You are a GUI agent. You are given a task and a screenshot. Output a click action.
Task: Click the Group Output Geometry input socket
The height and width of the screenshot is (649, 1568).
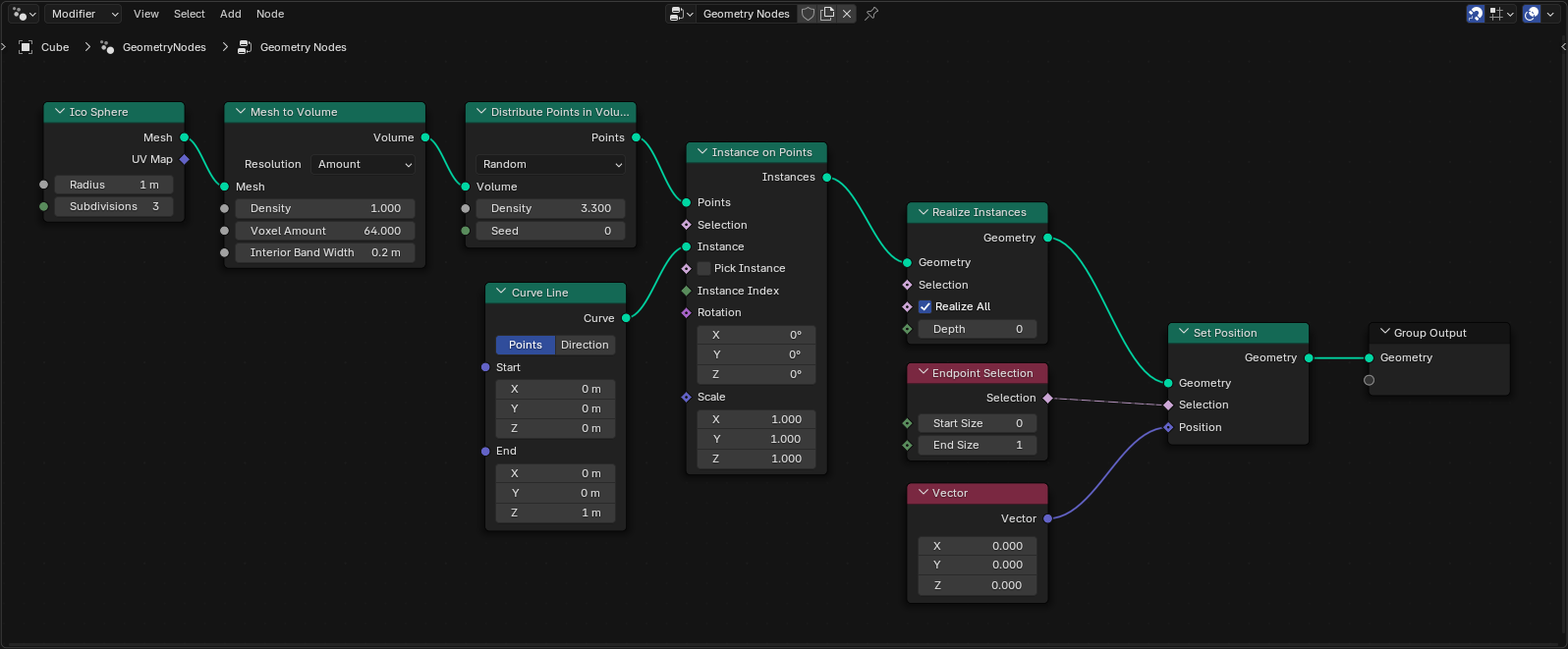click(1369, 357)
